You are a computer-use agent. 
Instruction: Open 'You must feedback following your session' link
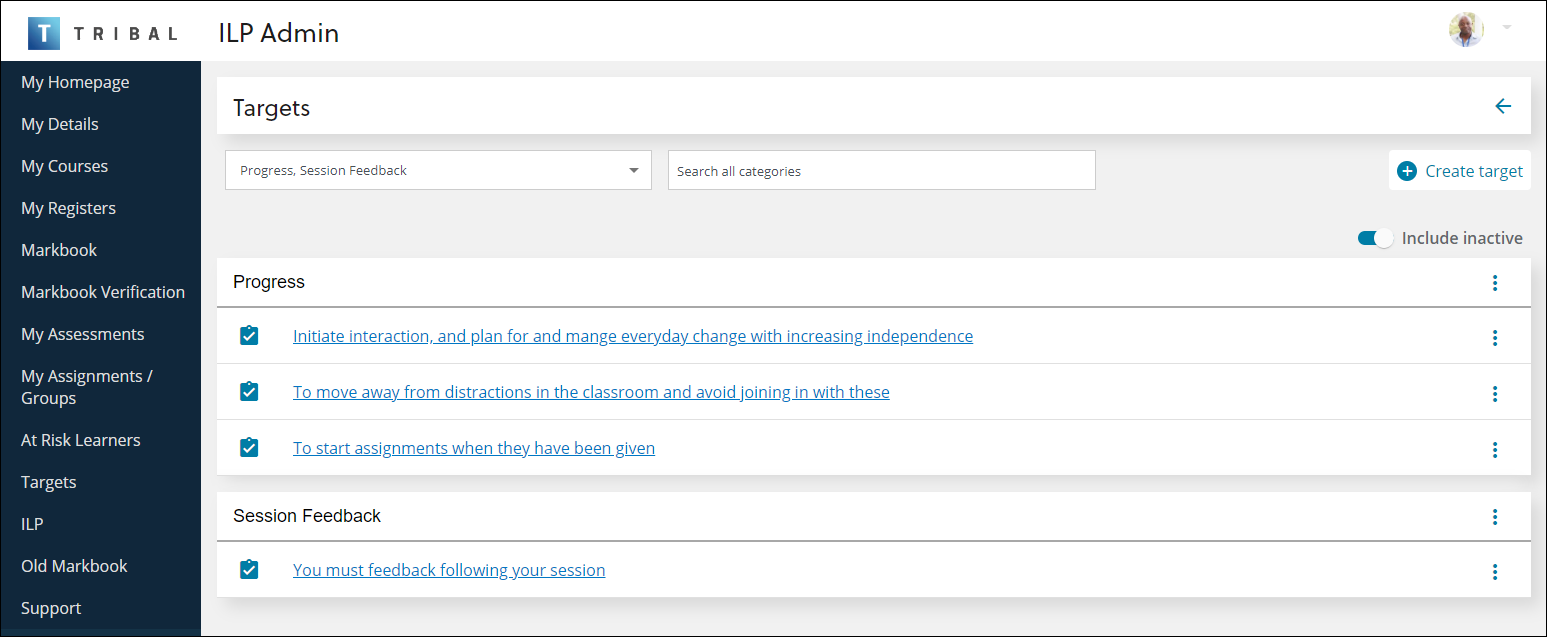(449, 570)
